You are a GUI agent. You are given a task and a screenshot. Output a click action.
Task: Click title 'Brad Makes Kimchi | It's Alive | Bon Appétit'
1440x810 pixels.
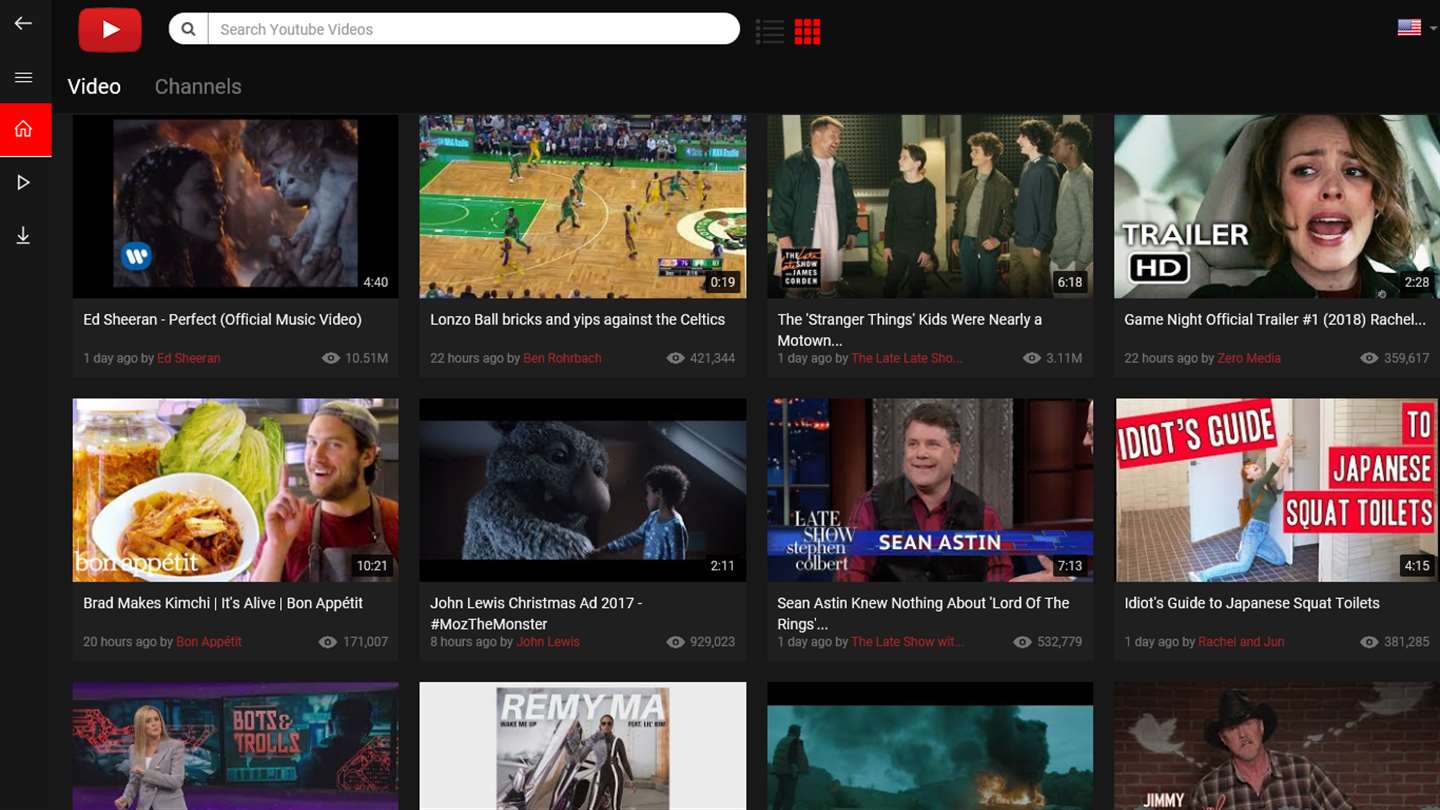(223, 604)
